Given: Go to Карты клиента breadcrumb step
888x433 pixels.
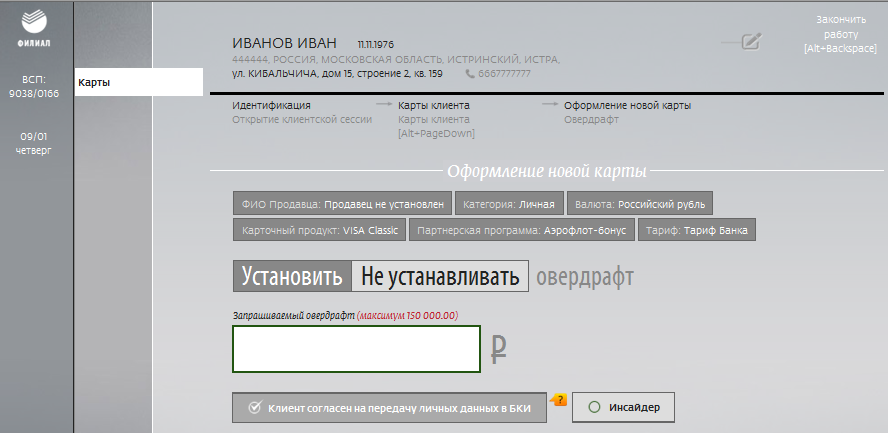Looking at the screenshot, I should (434, 105).
